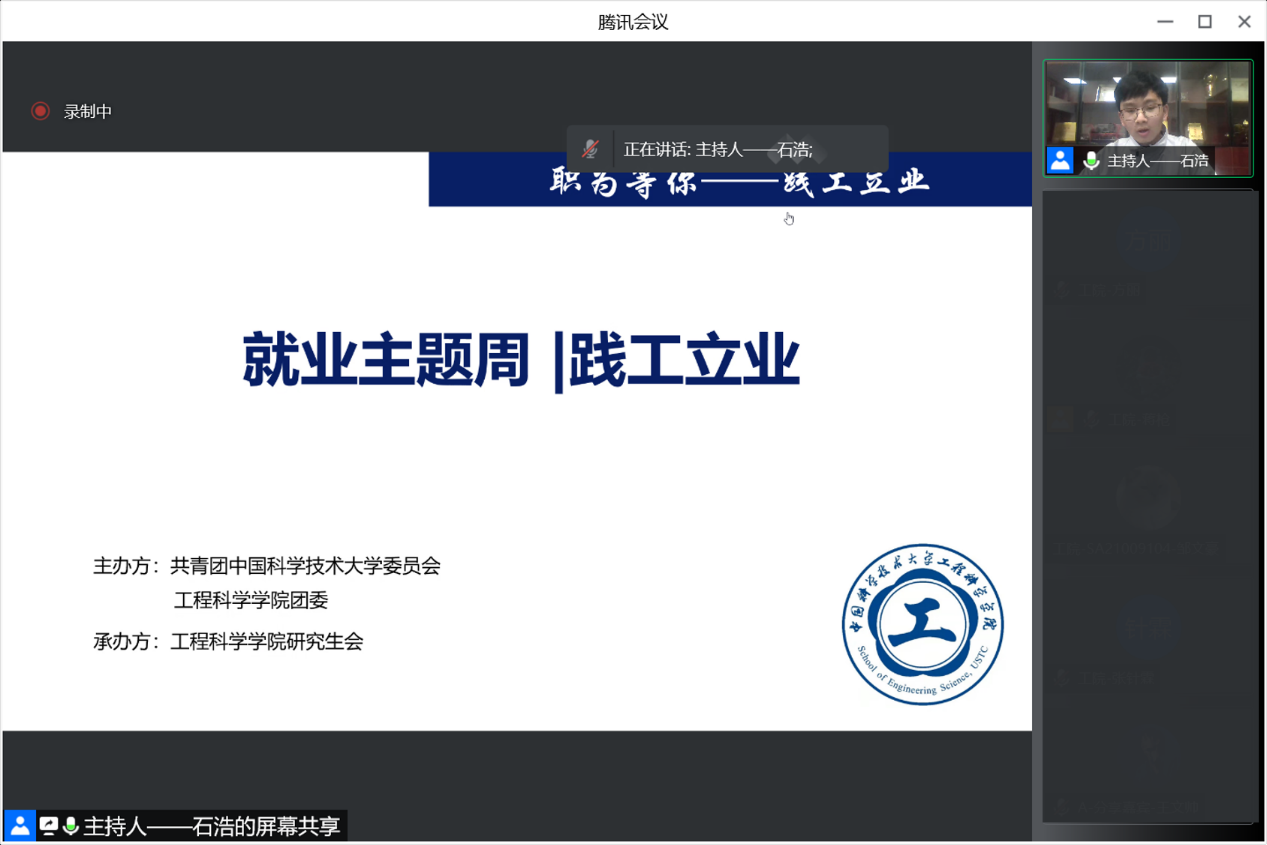
Task: Click green microphone icon beside screen share label
Action: [x=70, y=826]
